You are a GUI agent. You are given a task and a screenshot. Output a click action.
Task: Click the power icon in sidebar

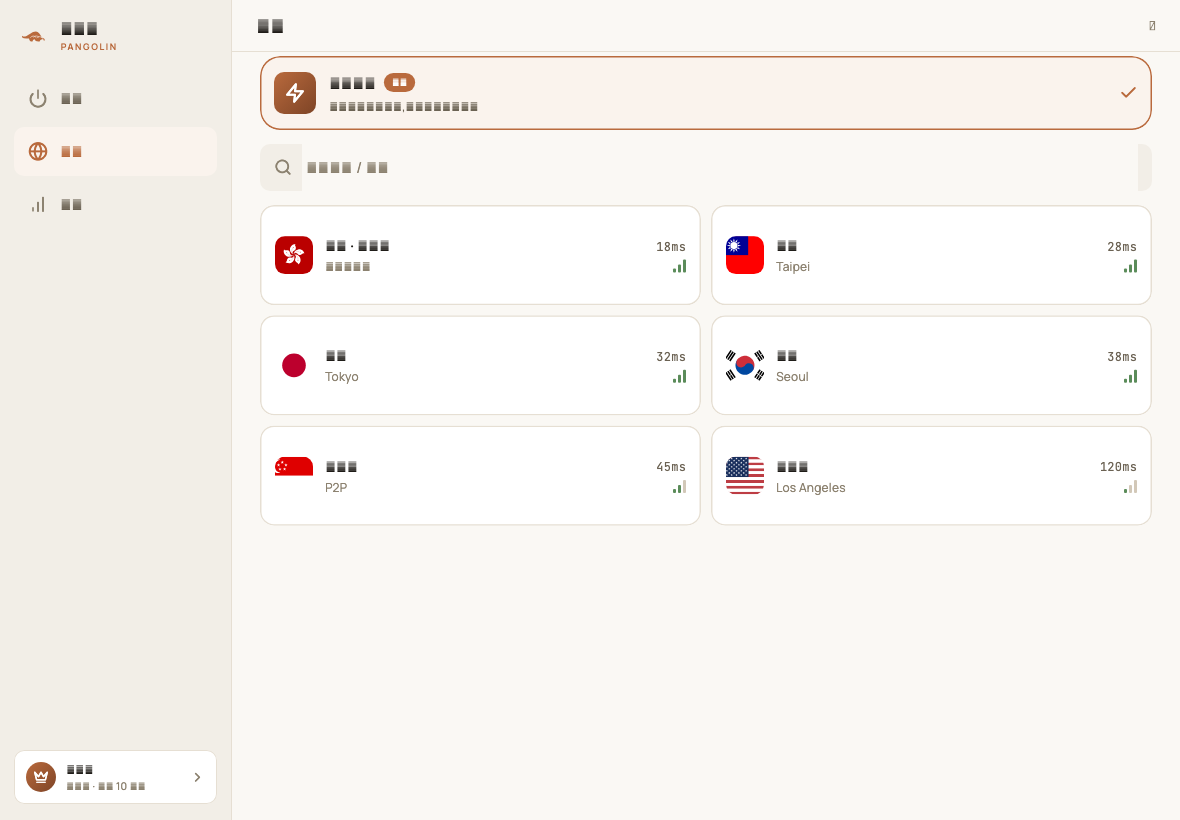[38, 99]
